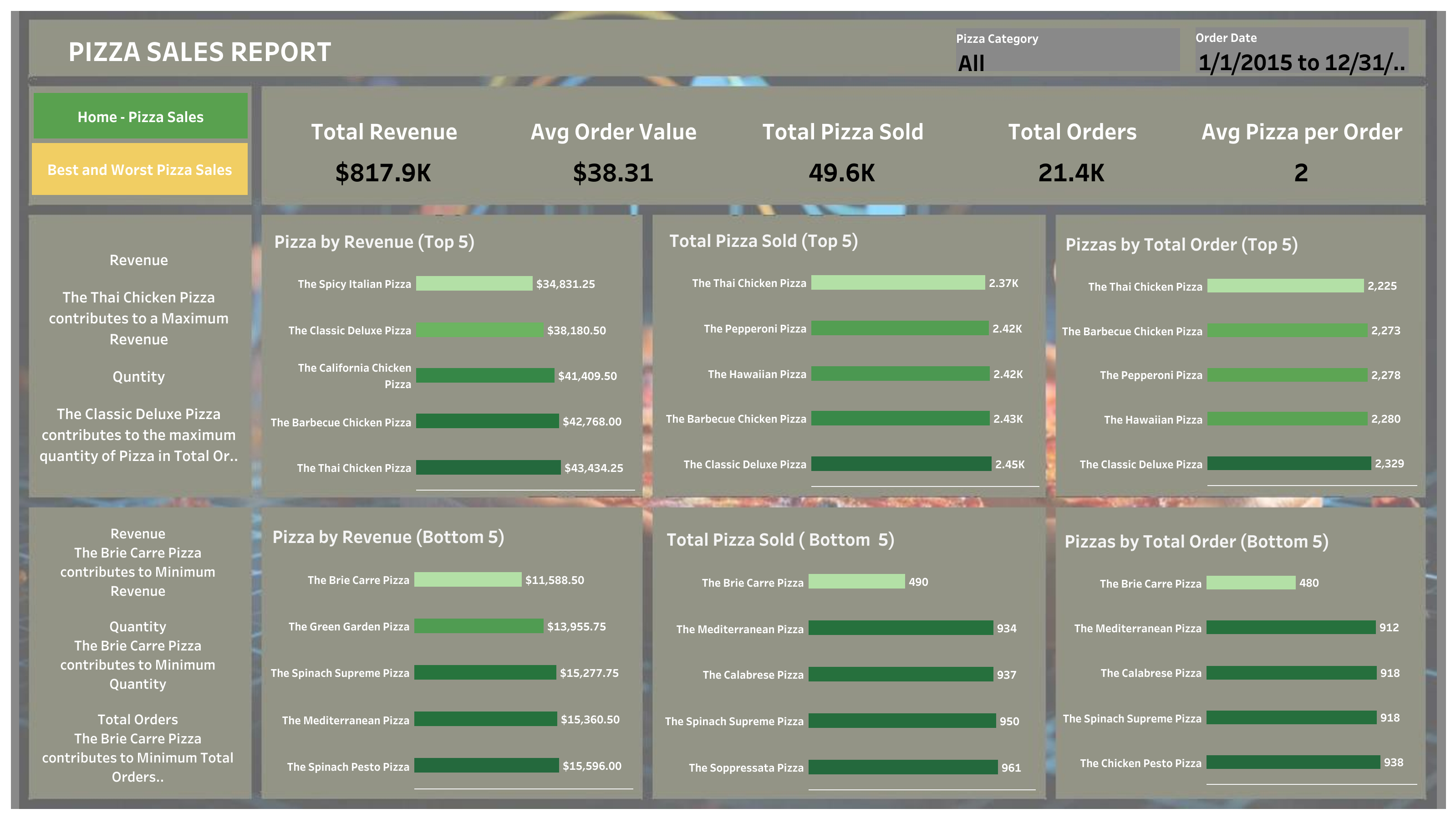Viewport: 1456px width, 819px height.
Task: Select Spinach Supreme Pizza 950 sold bar
Action: [x=902, y=721]
